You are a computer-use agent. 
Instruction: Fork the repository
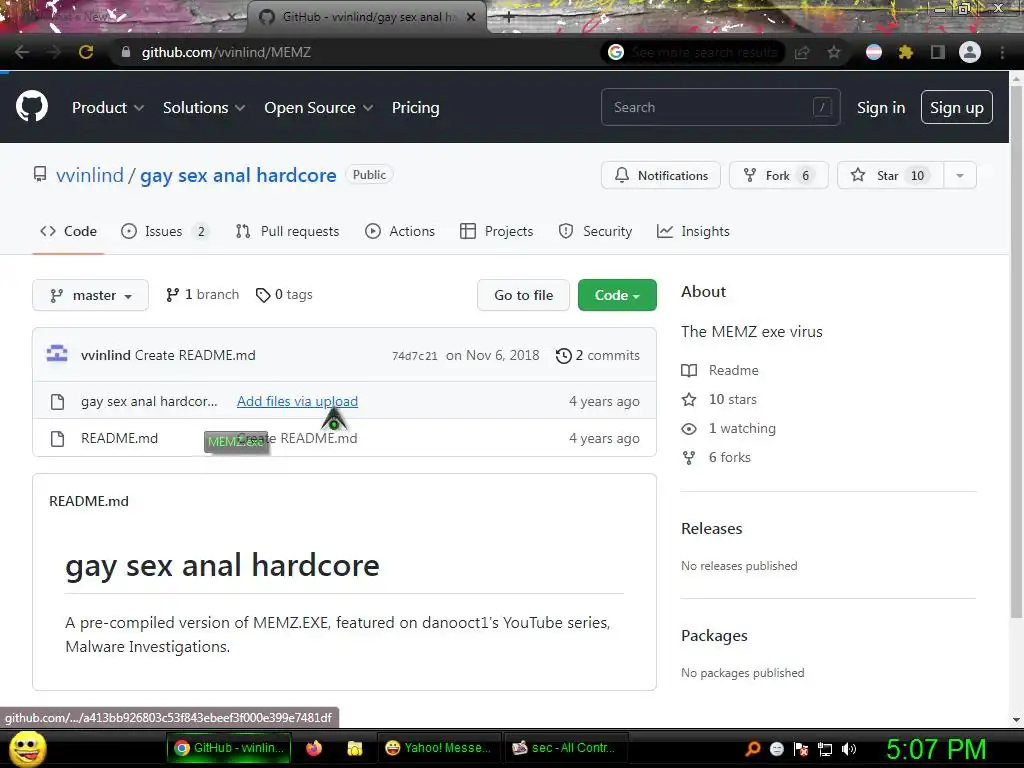click(778, 175)
